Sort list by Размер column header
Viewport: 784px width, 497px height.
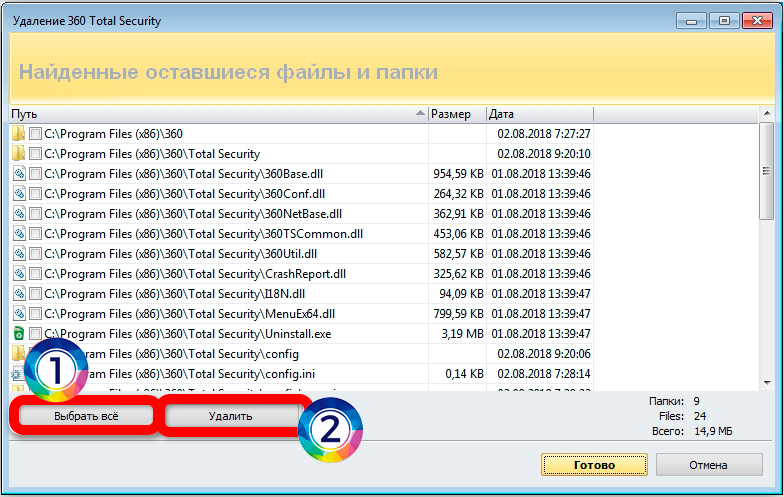(x=458, y=114)
